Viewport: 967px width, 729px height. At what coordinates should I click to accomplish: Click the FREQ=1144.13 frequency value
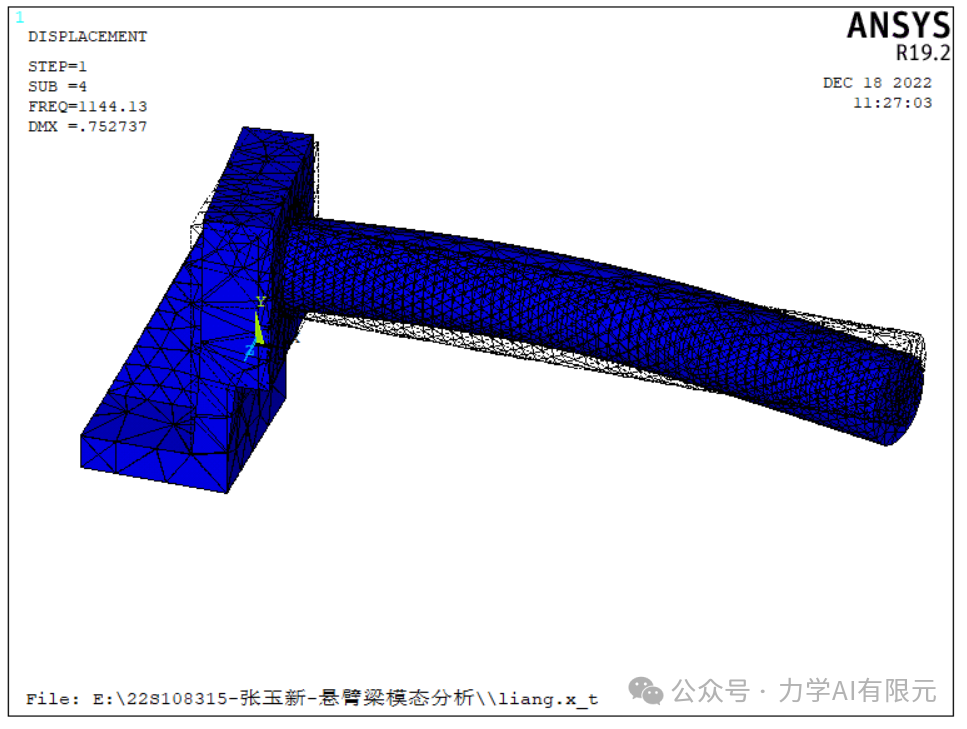tap(87, 106)
